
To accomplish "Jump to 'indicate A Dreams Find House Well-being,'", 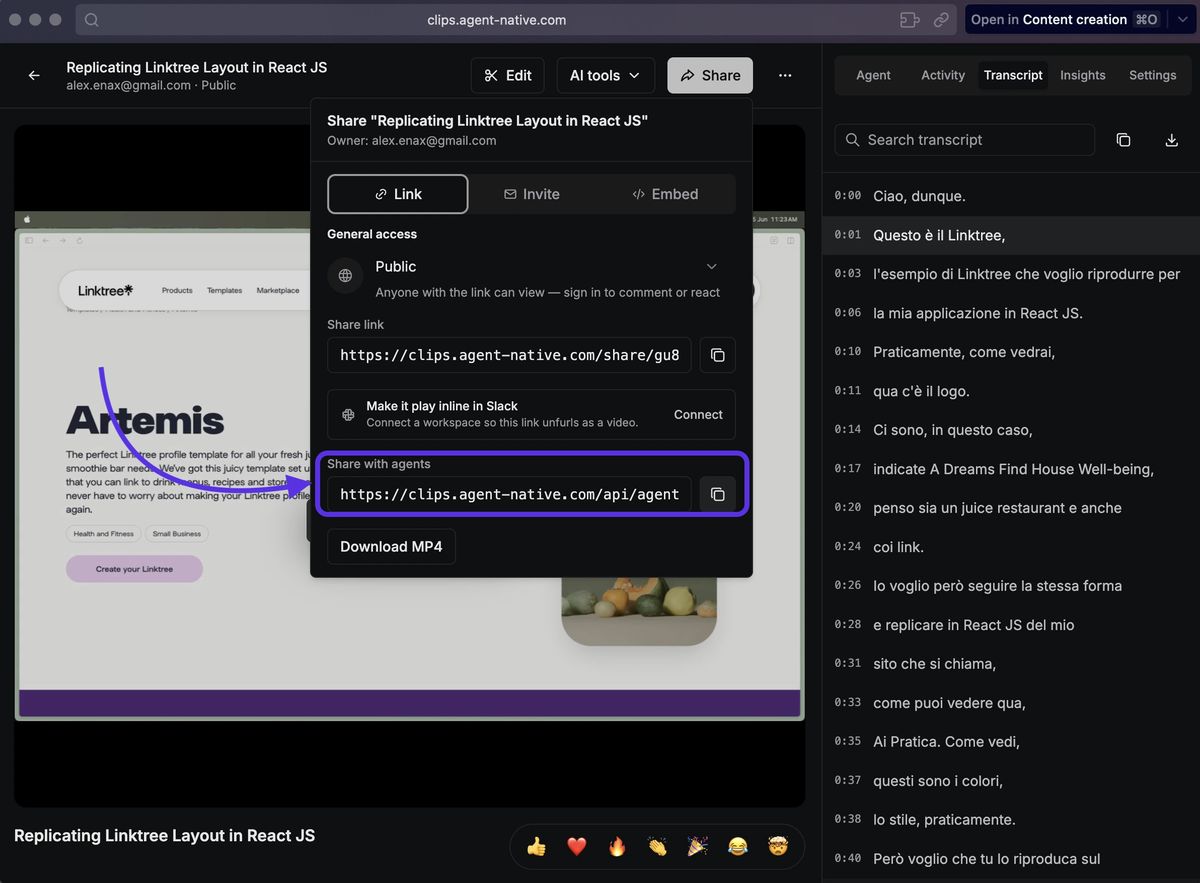I will pyautogui.click(x=1011, y=469).
